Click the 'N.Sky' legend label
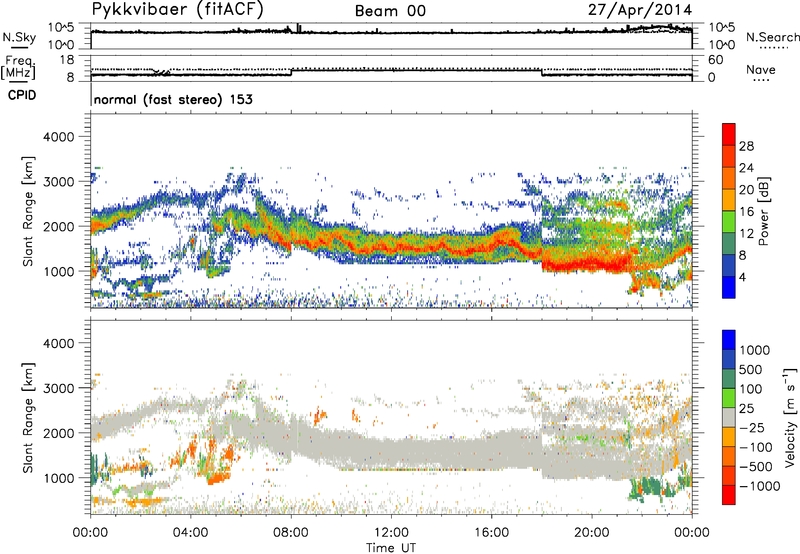The width and height of the screenshot is (800, 554). 19,37
